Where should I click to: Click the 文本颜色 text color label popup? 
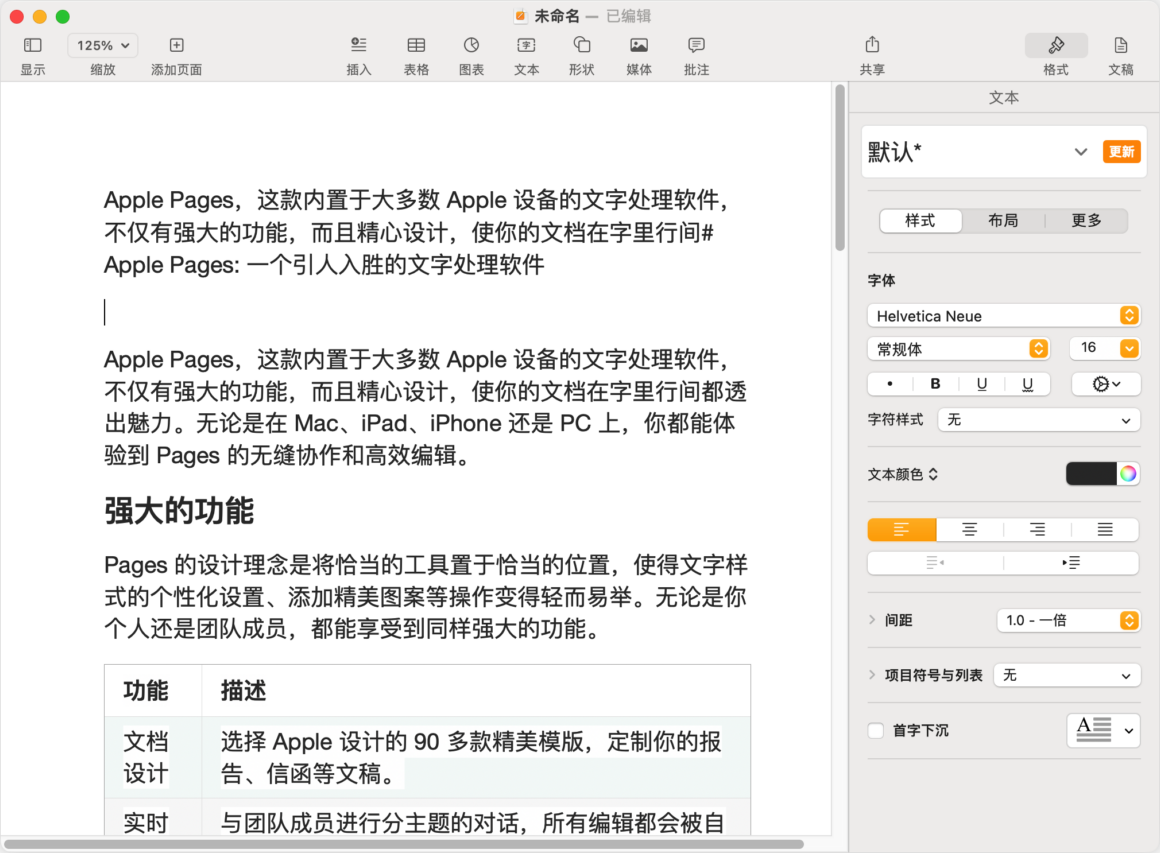[x=903, y=474]
